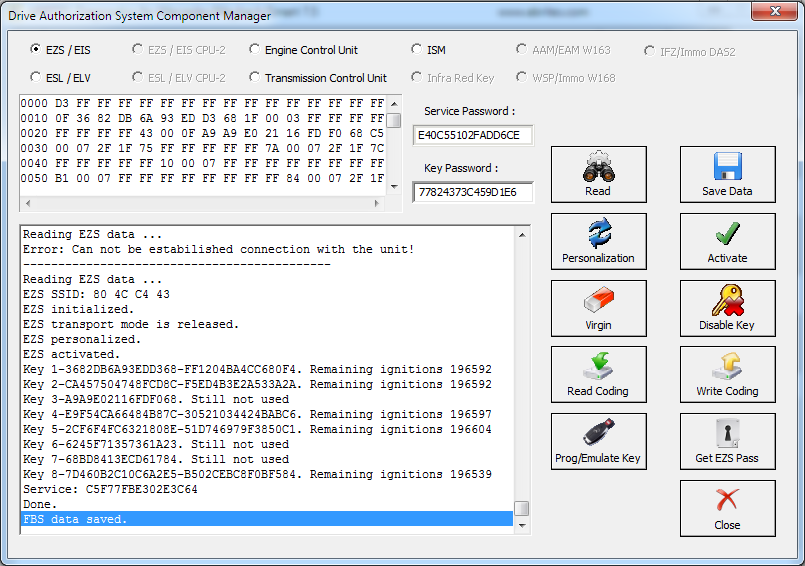Screen dimensions: 805x566
Task: Select the 'EZS SSID: 80 4C C4 43' line
Action: click(267, 294)
